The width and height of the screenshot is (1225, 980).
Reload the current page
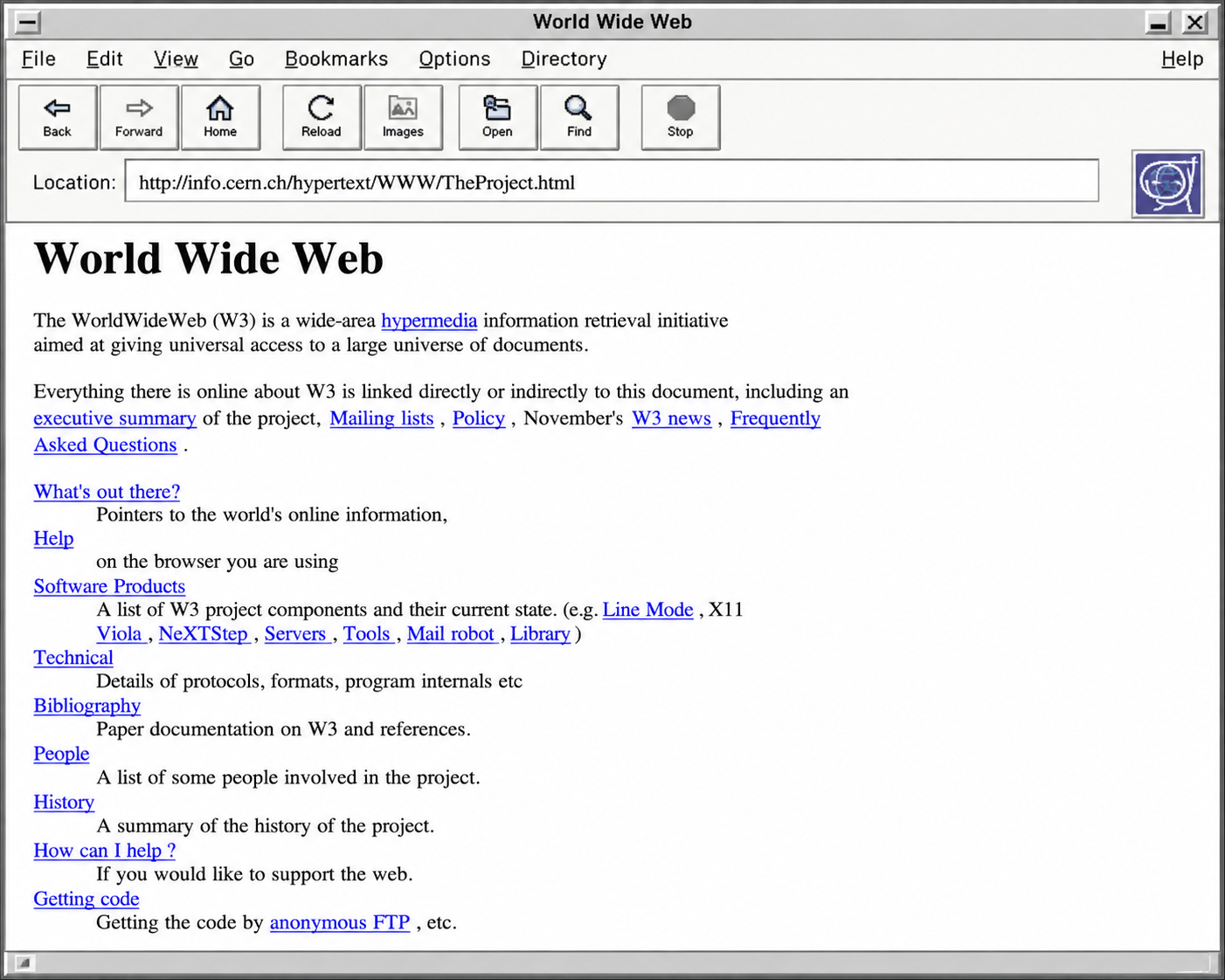coord(322,117)
